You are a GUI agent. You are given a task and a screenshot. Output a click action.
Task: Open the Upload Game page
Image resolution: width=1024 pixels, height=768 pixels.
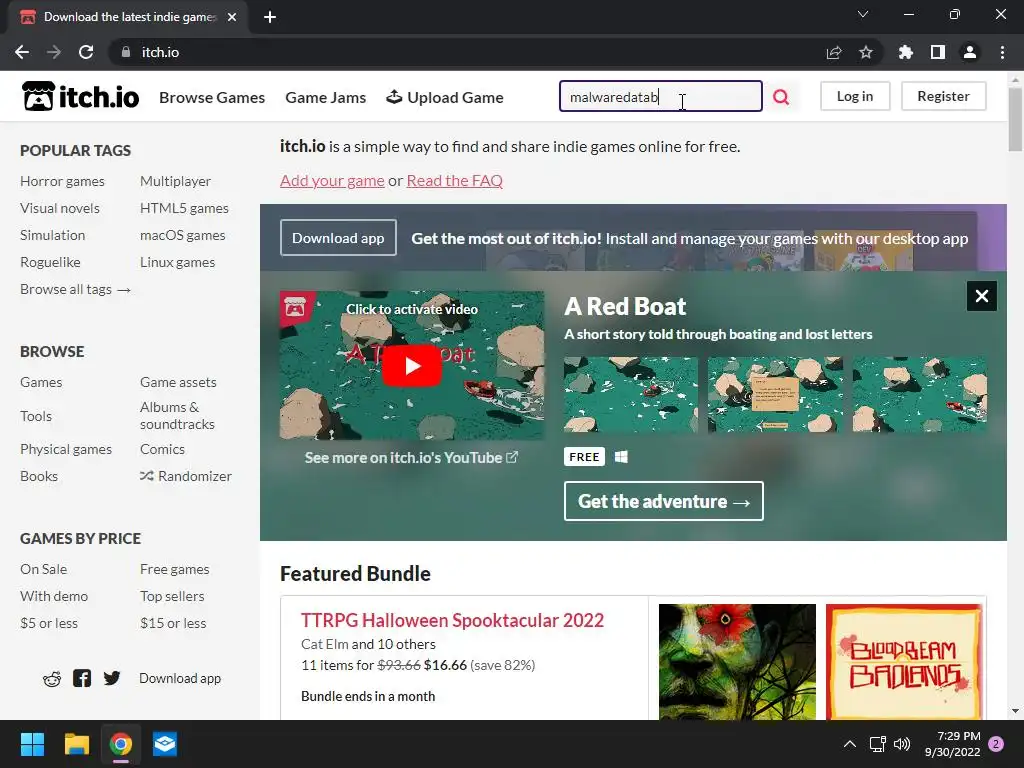point(445,97)
